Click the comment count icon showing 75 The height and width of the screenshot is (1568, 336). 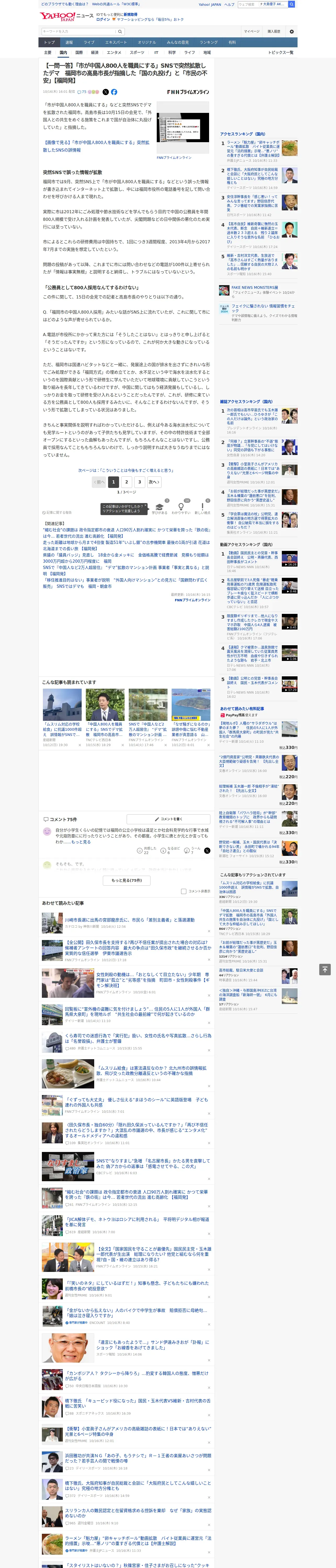(82, 92)
